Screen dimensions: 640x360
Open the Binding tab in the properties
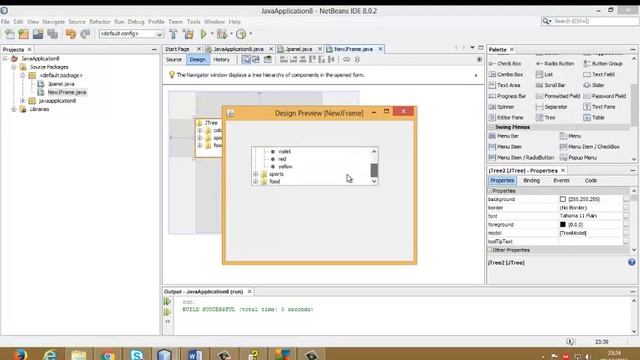click(531, 180)
